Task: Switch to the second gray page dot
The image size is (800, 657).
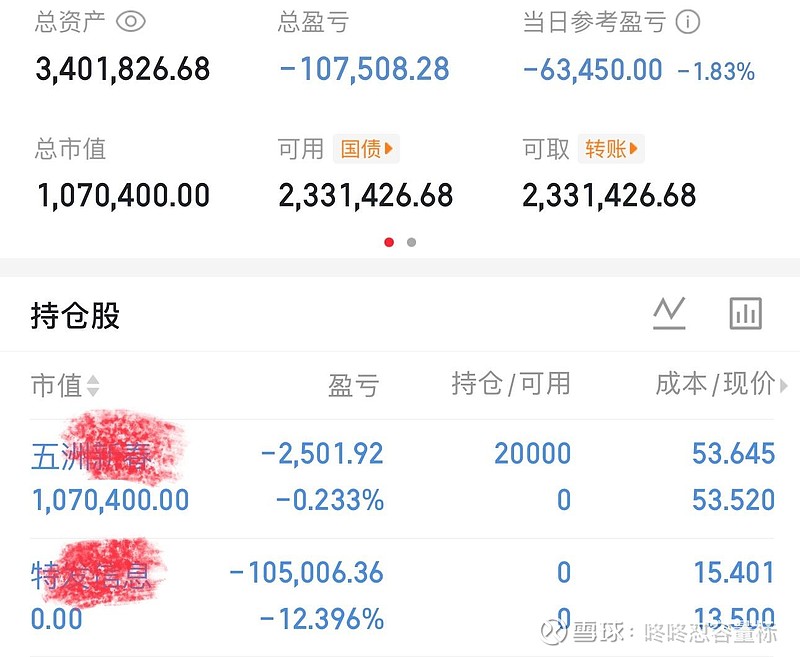Action: pyautogui.click(x=412, y=242)
